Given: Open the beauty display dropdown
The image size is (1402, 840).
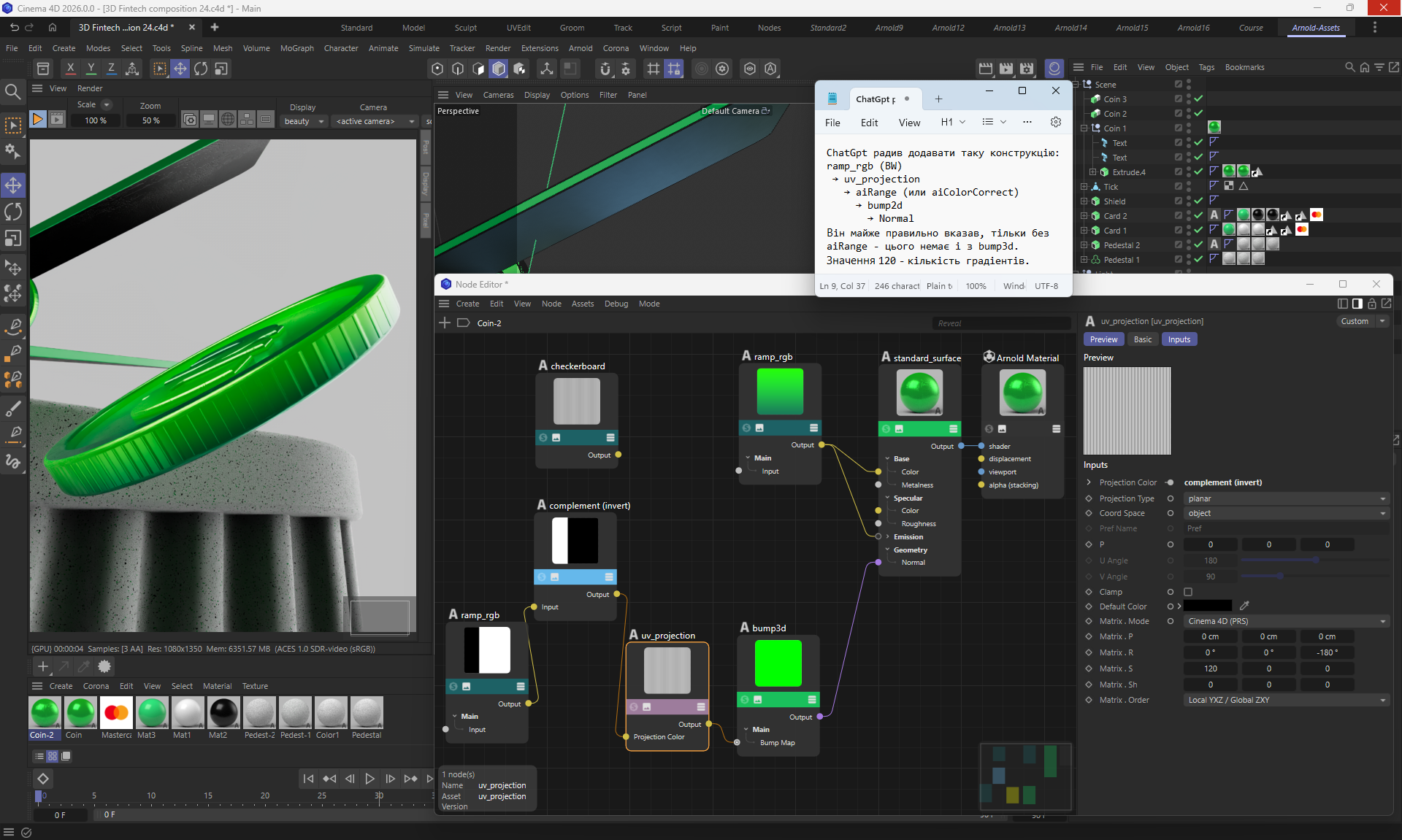Looking at the screenshot, I should point(304,121).
